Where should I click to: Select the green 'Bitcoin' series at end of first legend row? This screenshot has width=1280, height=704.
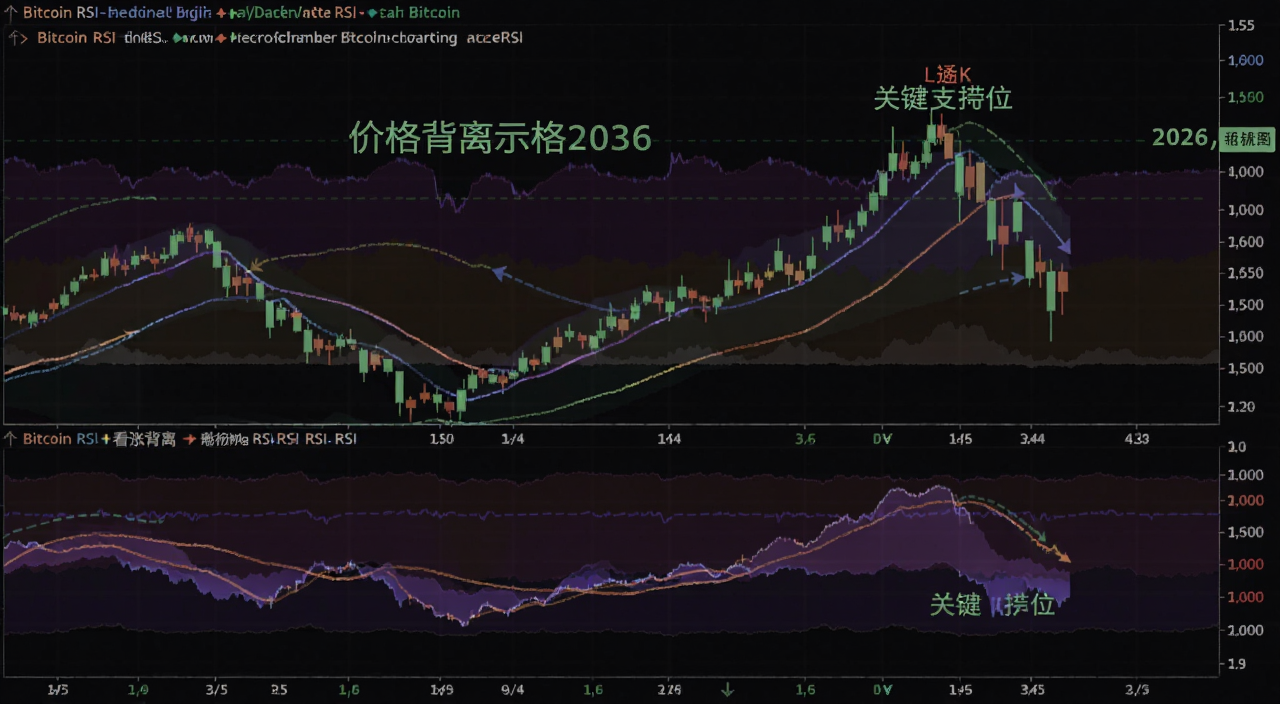pyautogui.click(x=434, y=13)
